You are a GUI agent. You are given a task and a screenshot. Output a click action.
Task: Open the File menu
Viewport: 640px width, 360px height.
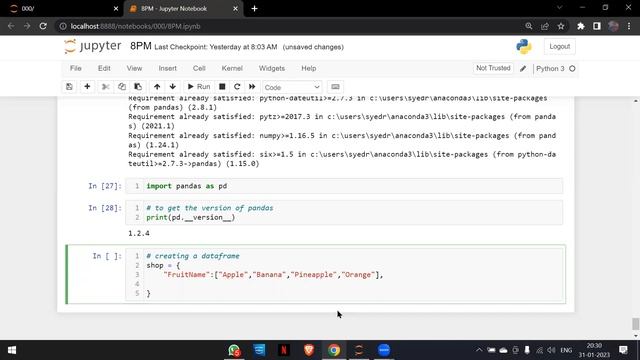pyautogui.click(x=76, y=68)
